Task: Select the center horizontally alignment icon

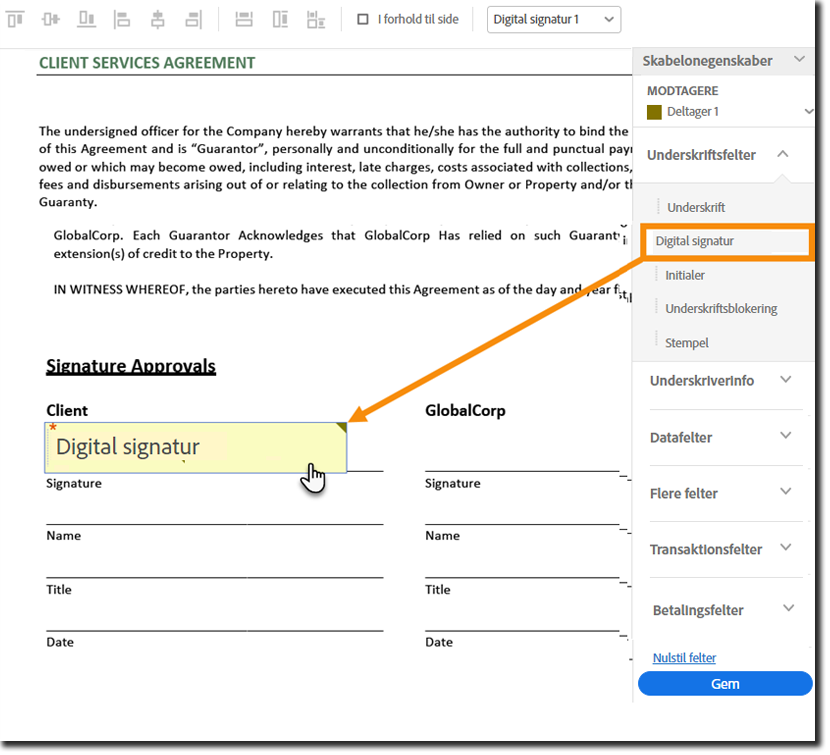Action: (x=157, y=19)
